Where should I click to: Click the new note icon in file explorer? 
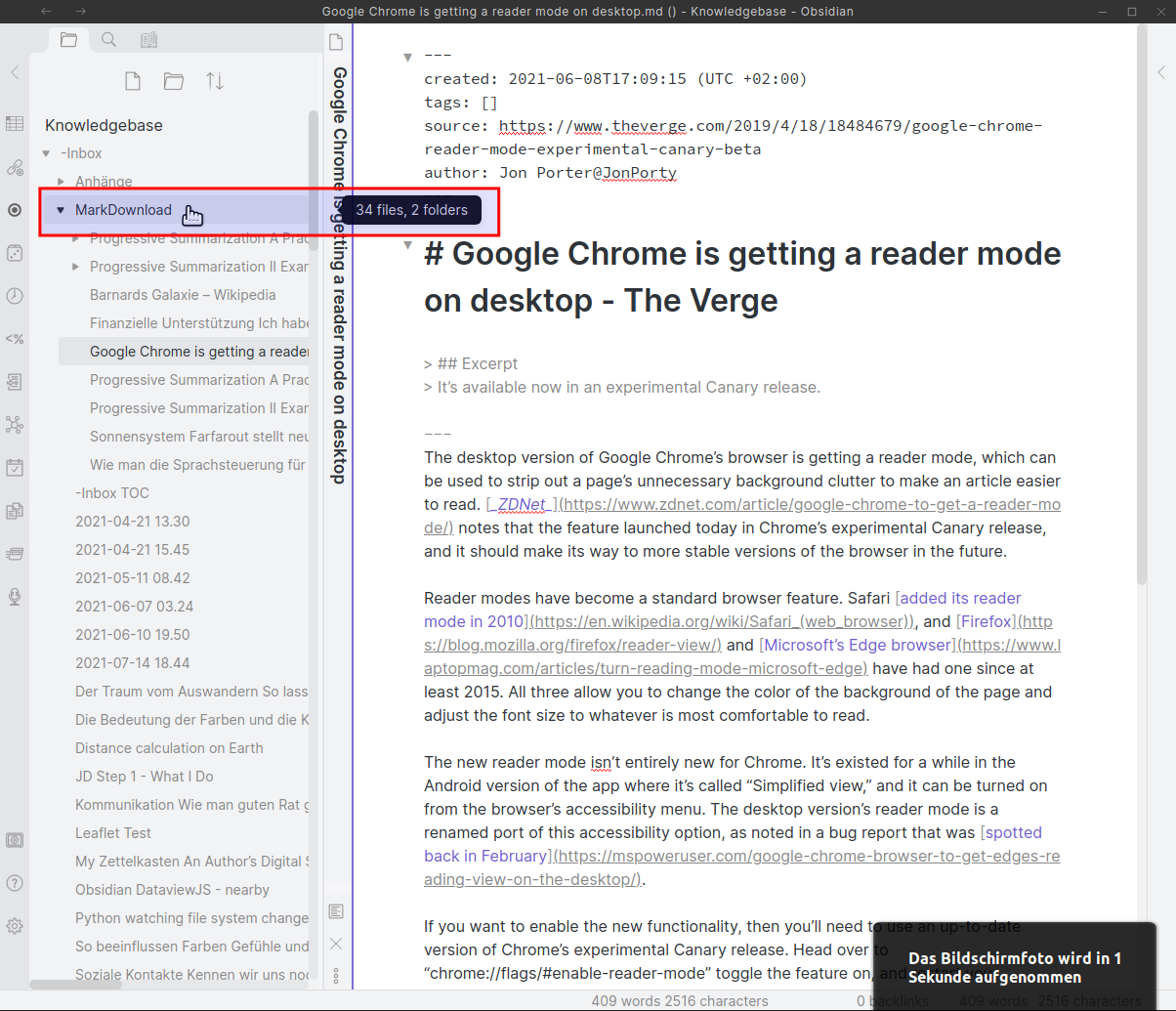tap(133, 81)
